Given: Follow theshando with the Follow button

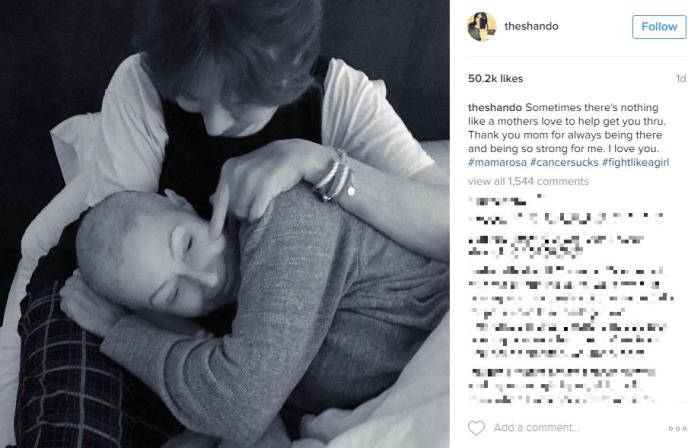Looking at the screenshot, I should [659, 27].
